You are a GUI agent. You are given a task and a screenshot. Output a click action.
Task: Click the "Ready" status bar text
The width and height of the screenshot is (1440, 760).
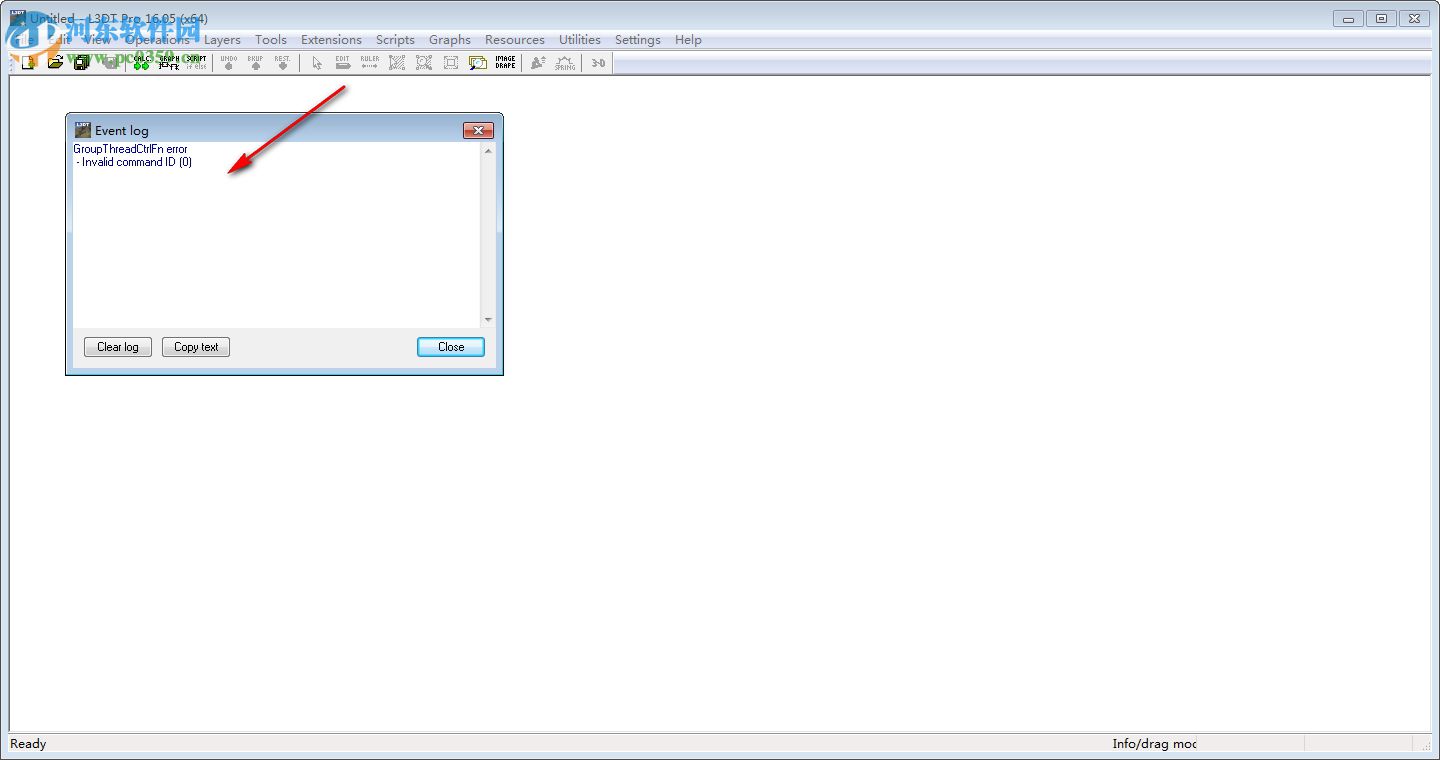(x=28, y=744)
